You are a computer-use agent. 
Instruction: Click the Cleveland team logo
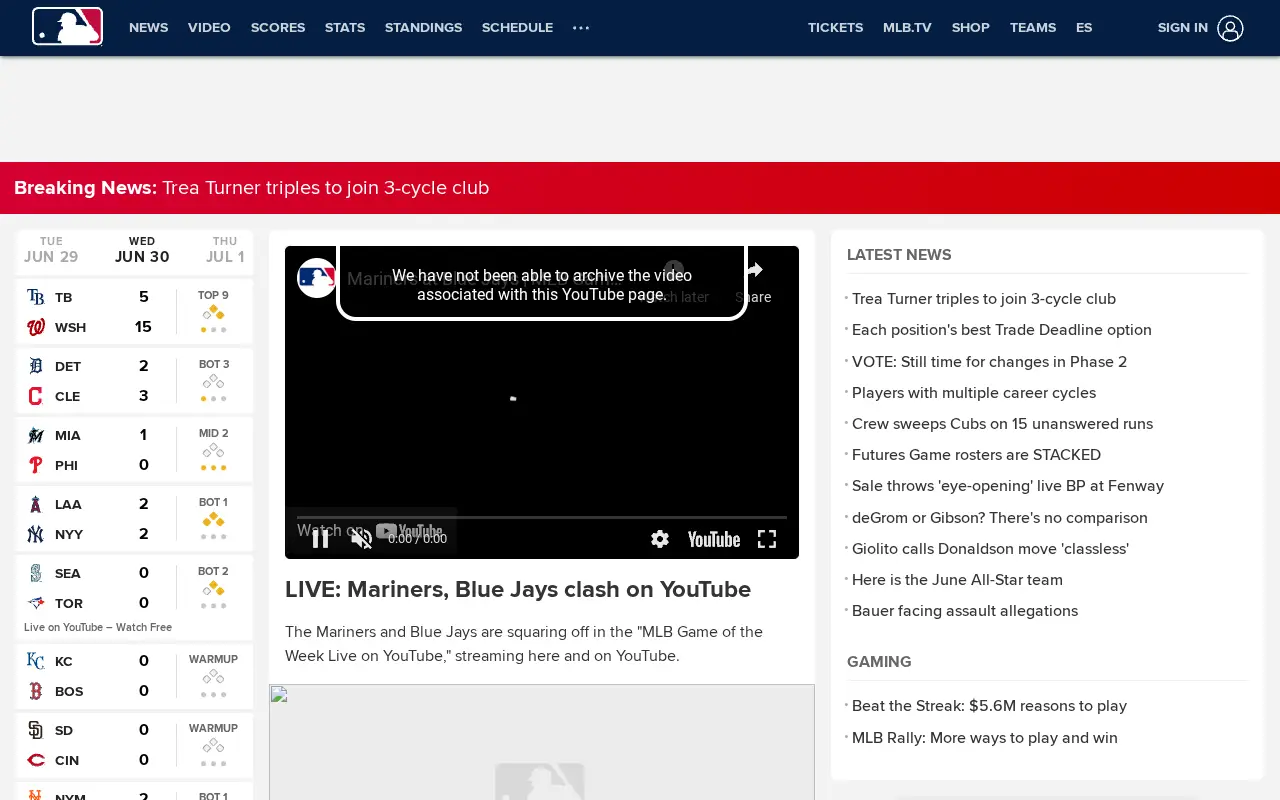[36, 396]
